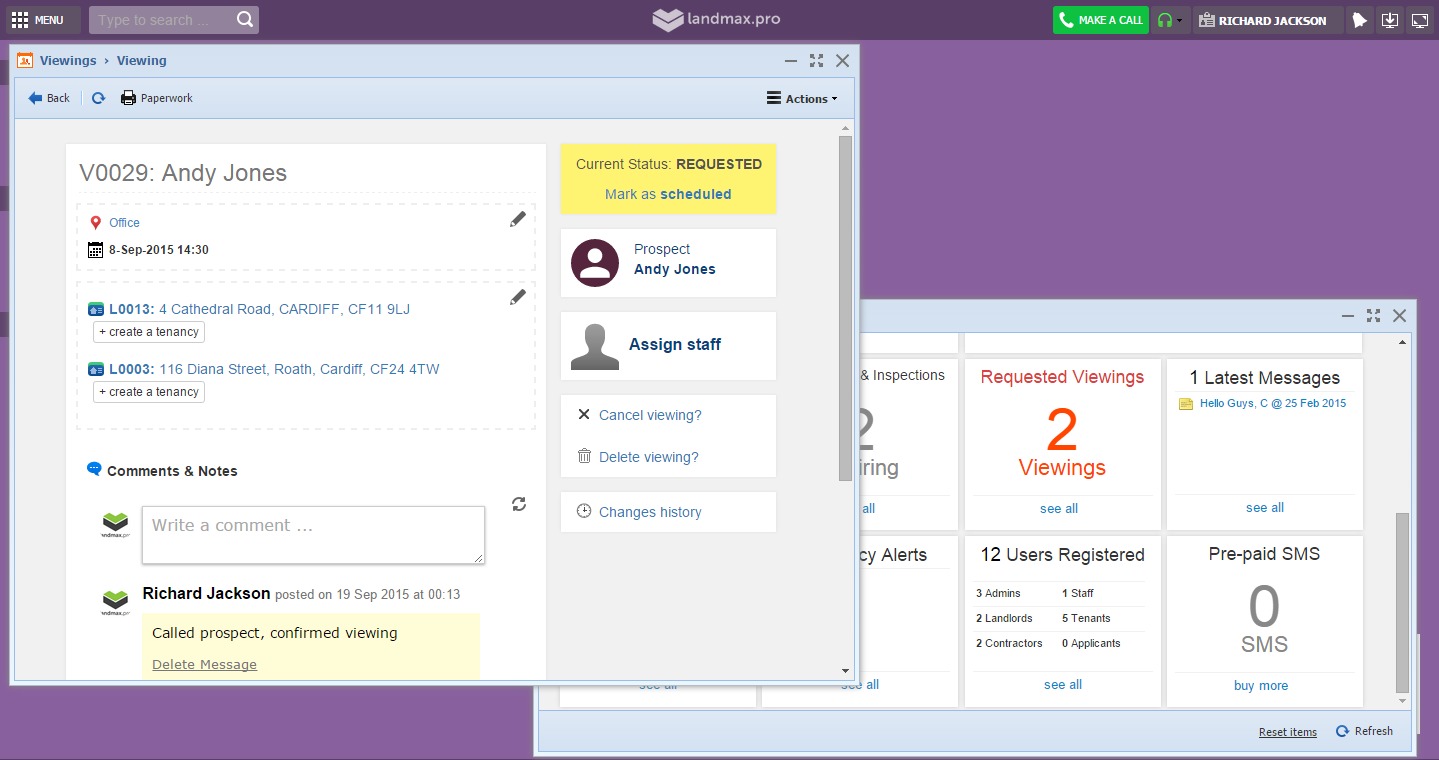
Task: Click the headset icon in the top bar
Action: tap(1165, 20)
